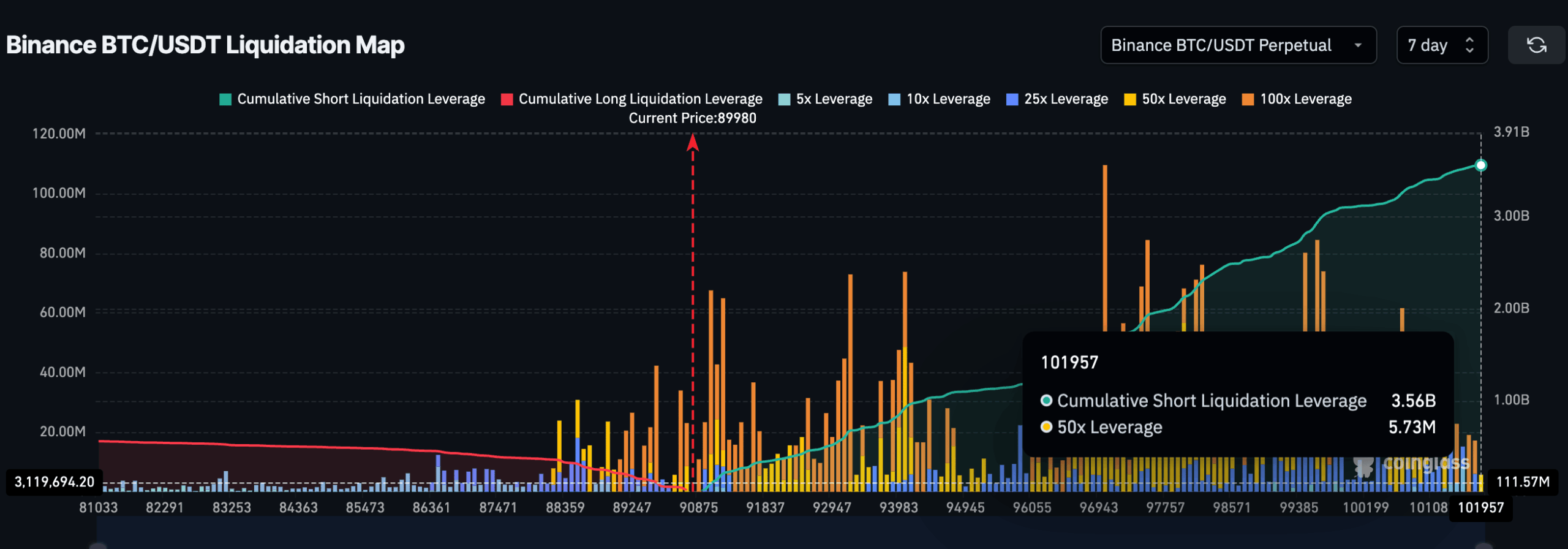1568x549 pixels.
Task: Hide the 10x Leverage series
Action: tap(948, 99)
